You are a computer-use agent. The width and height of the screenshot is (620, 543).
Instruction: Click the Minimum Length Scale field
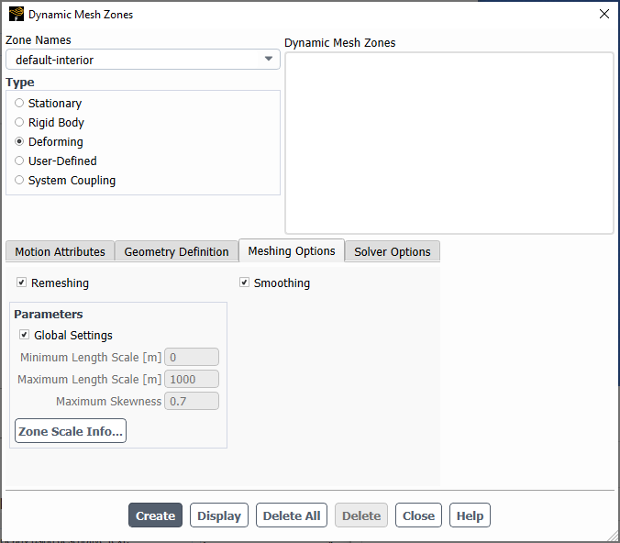point(191,357)
